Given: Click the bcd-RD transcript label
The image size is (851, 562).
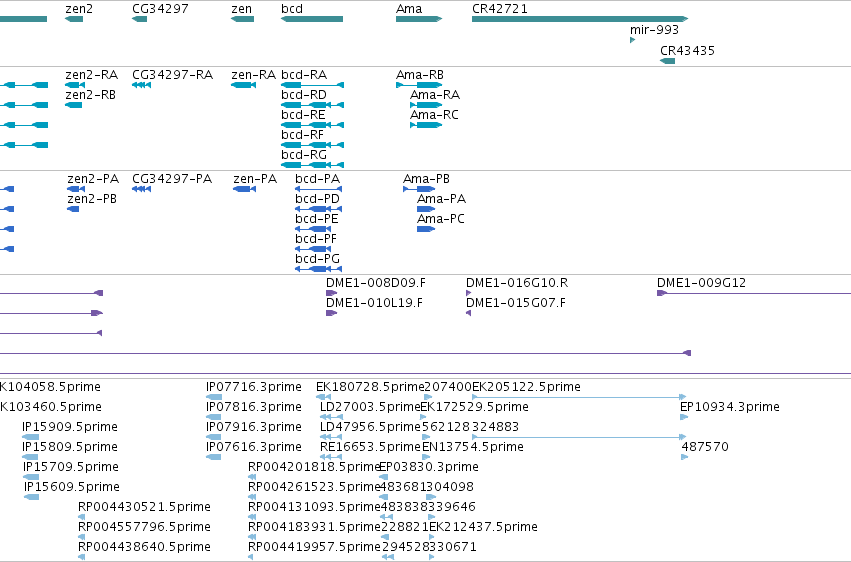Looking at the screenshot, I should pyautogui.click(x=304, y=94).
